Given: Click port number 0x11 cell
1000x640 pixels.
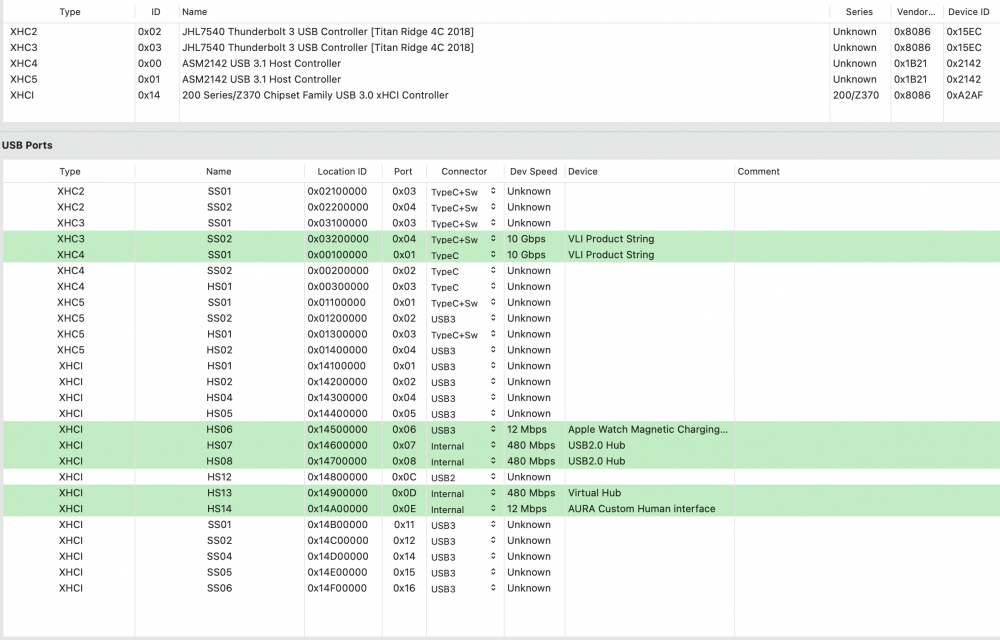Looking at the screenshot, I should [404, 525].
